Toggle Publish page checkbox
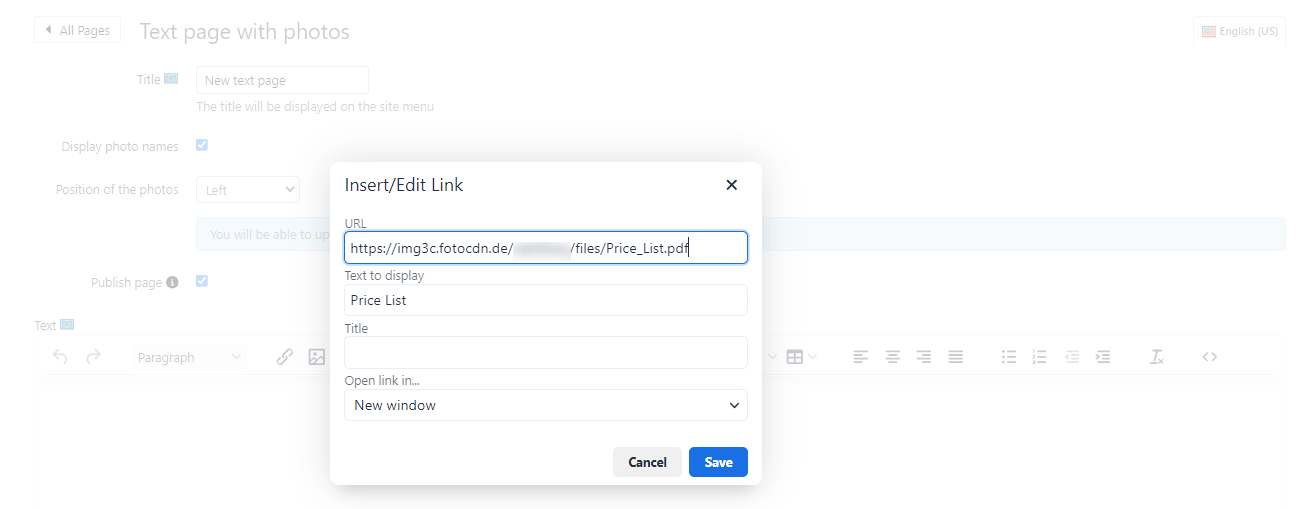This screenshot has width=1311, height=509. [x=202, y=281]
